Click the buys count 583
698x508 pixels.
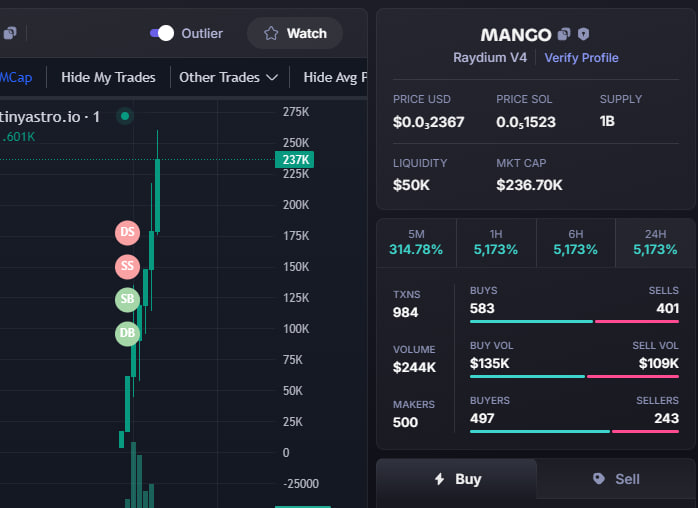(482, 309)
